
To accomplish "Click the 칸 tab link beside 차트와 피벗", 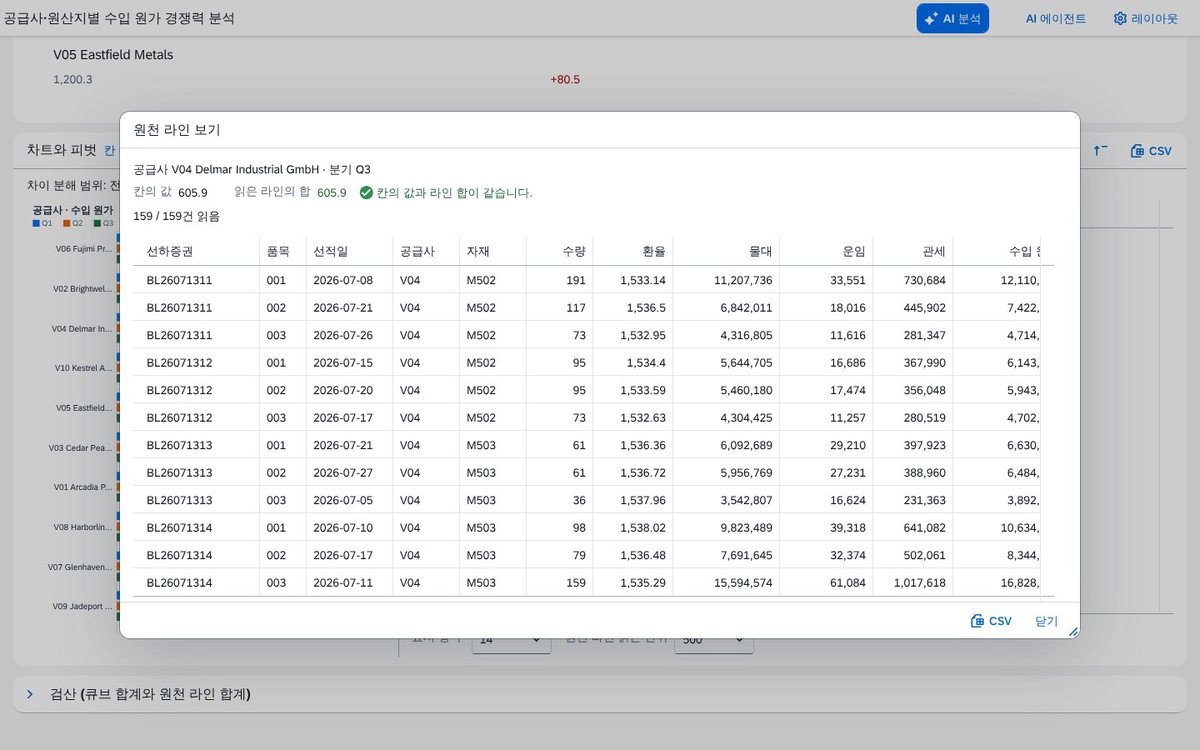I will (x=110, y=151).
